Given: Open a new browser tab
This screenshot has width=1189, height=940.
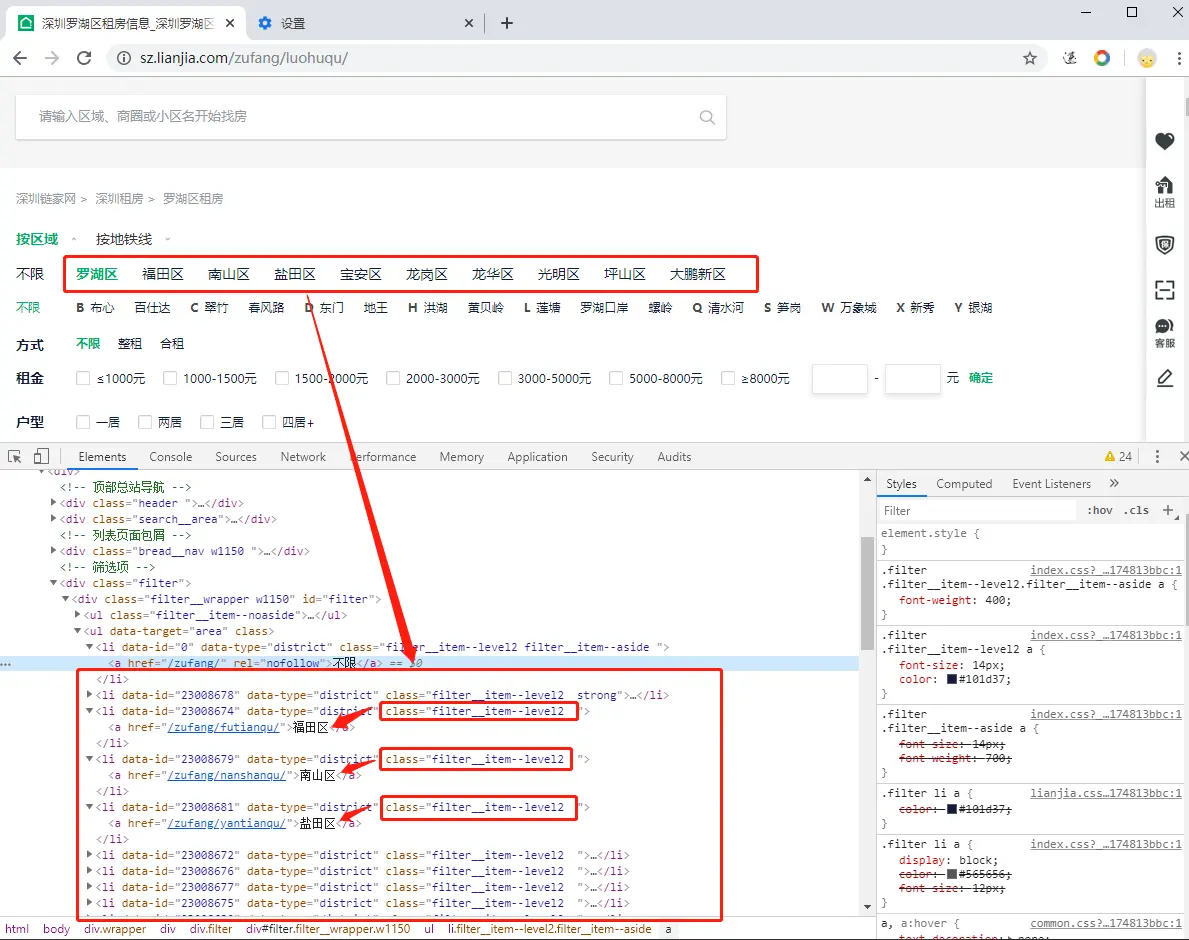Looking at the screenshot, I should pos(507,24).
